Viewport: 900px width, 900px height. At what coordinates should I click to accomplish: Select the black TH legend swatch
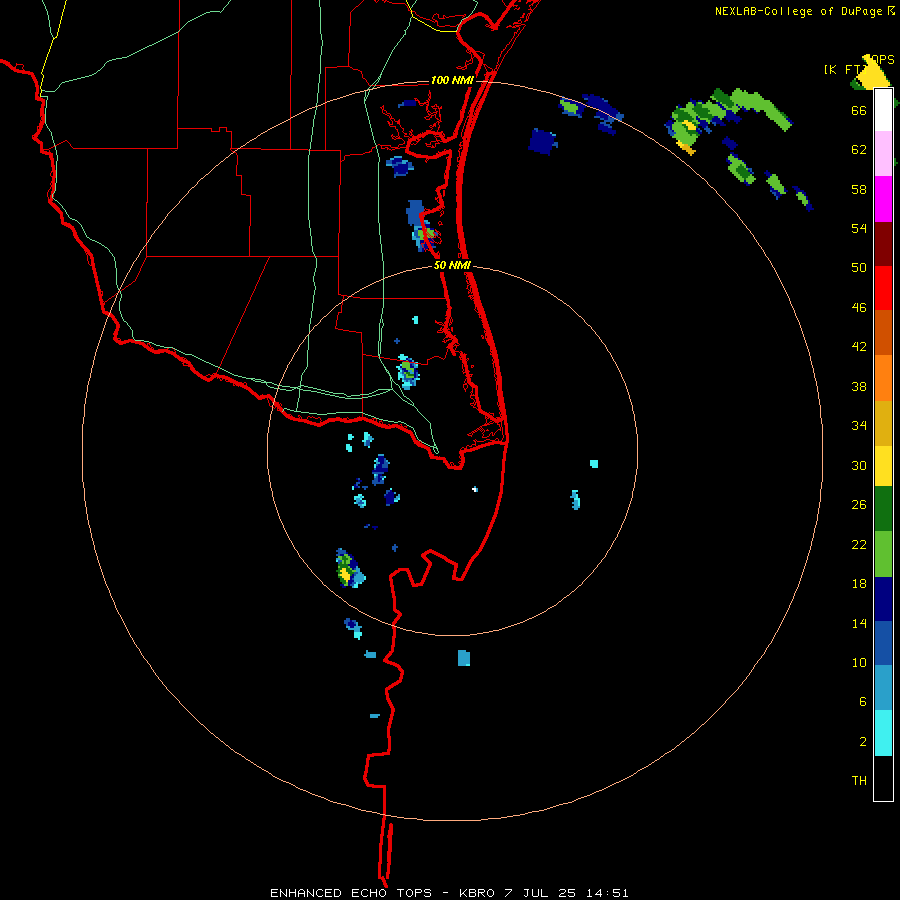[x=883, y=778]
